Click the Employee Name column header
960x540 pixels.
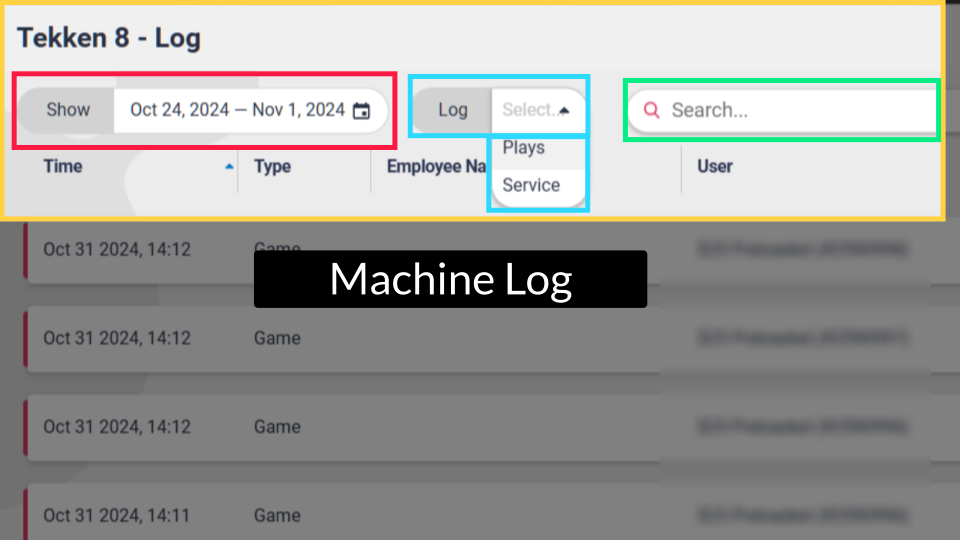pyautogui.click(x=437, y=167)
